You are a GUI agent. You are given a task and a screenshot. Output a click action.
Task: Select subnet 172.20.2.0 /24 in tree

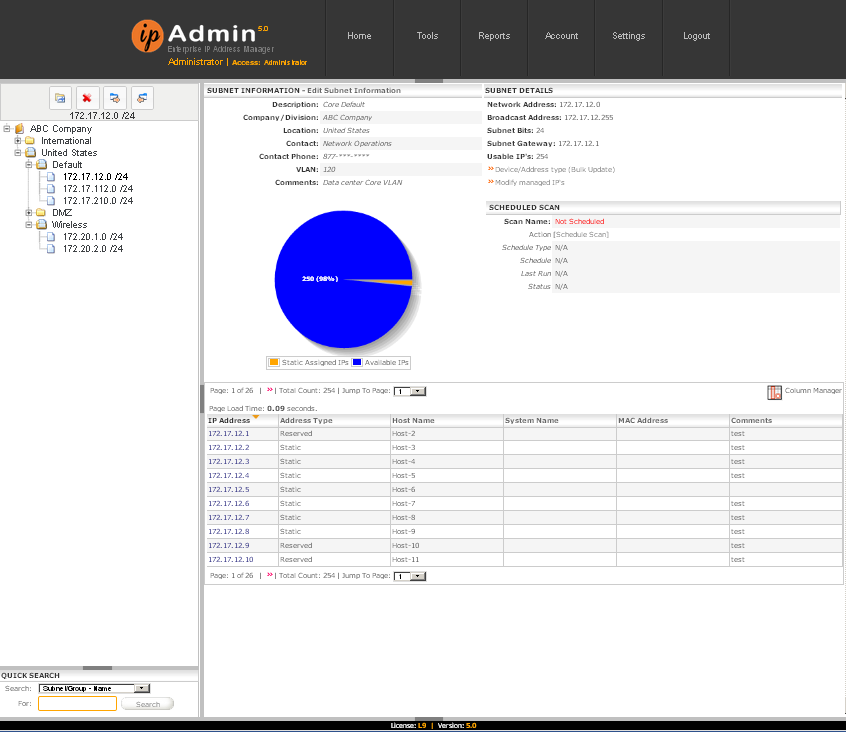(x=93, y=249)
